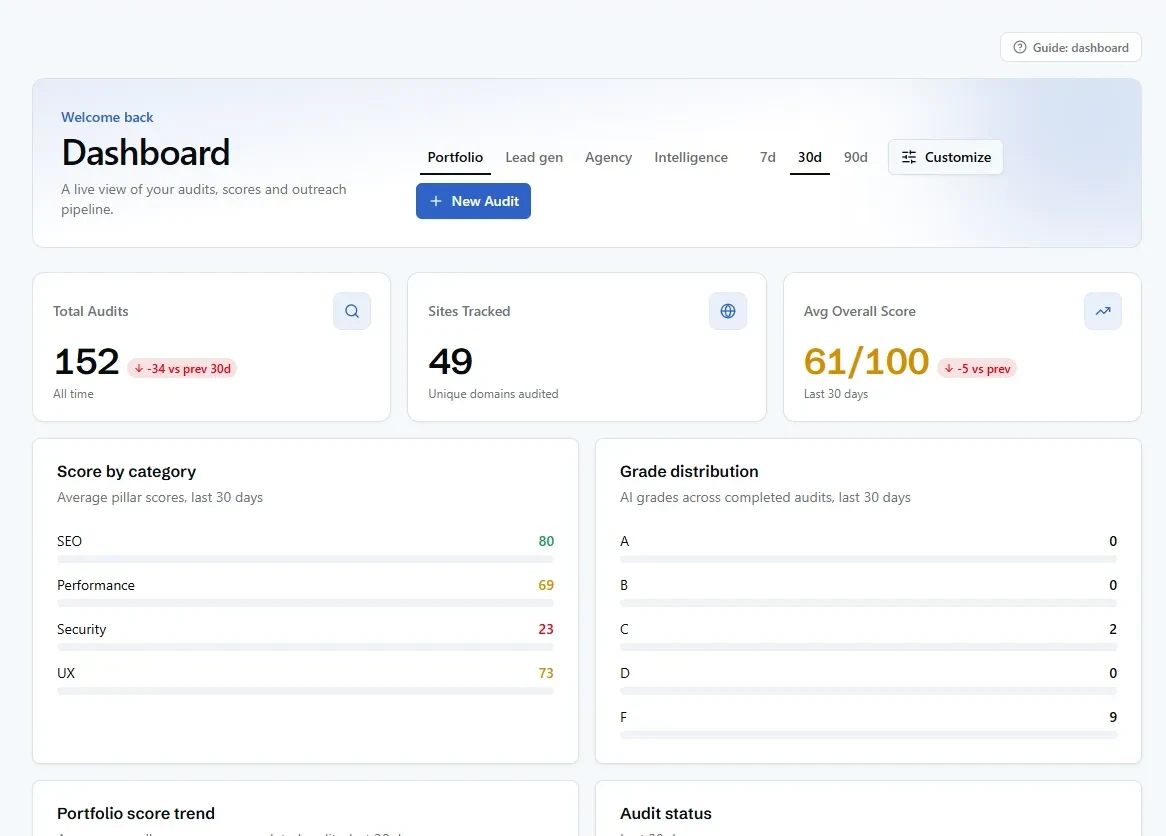Open the Customize dashboard options
1166x836 pixels.
pos(945,157)
